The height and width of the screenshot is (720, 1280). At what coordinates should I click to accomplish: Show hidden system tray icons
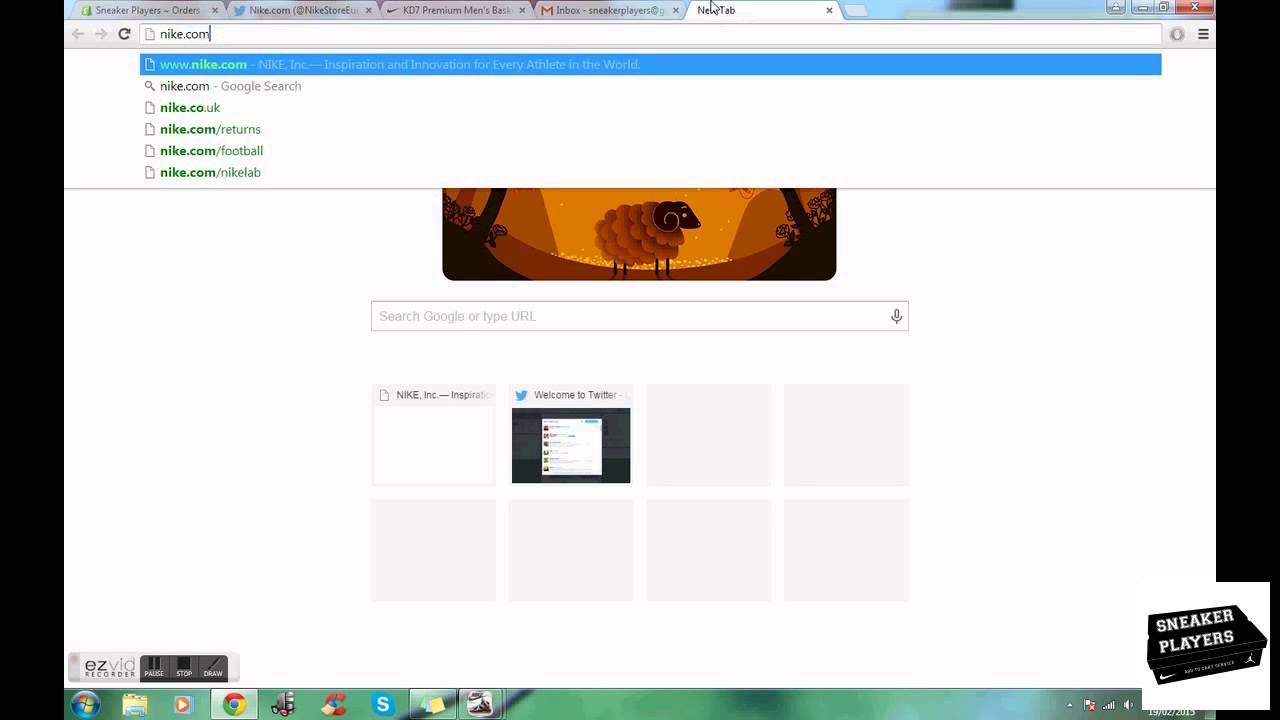tap(1069, 705)
